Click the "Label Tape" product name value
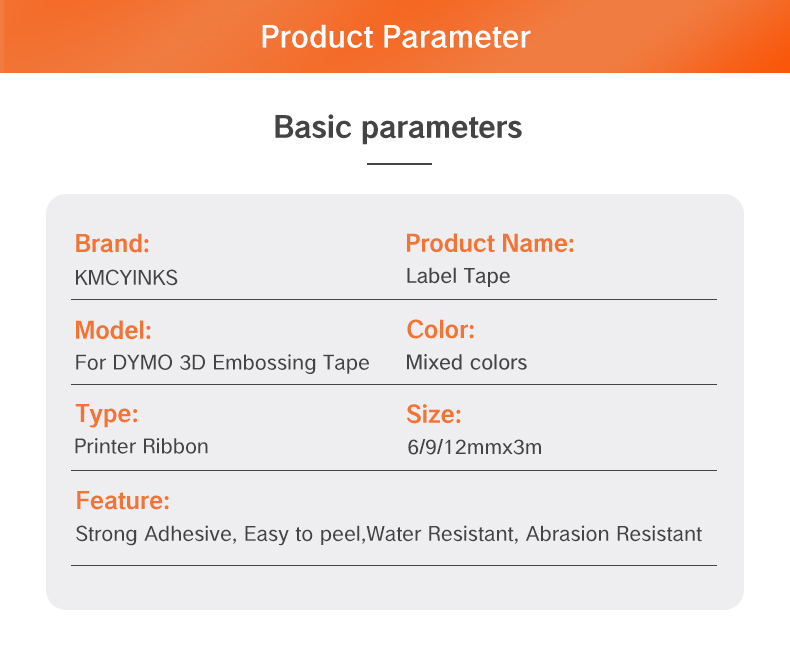 (457, 276)
